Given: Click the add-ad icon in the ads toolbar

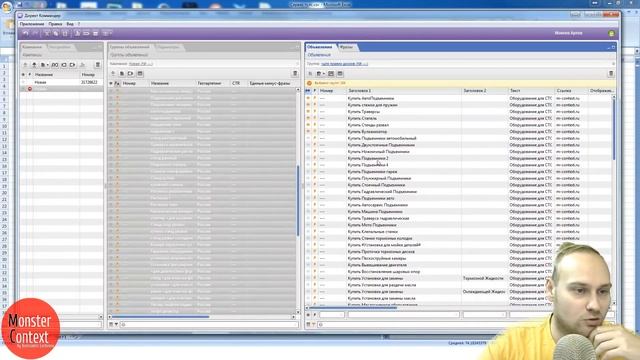Looking at the screenshot, I should point(310,73).
